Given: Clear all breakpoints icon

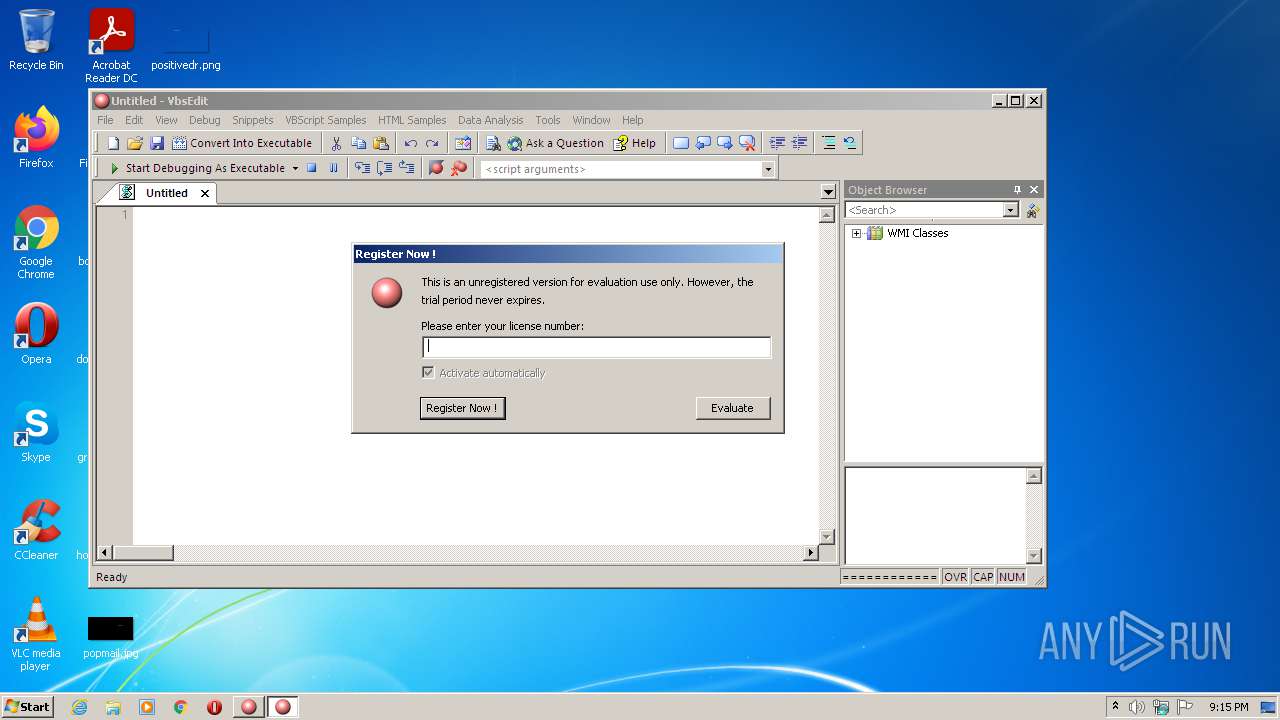Looking at the screenshot, I should point(458,168).
